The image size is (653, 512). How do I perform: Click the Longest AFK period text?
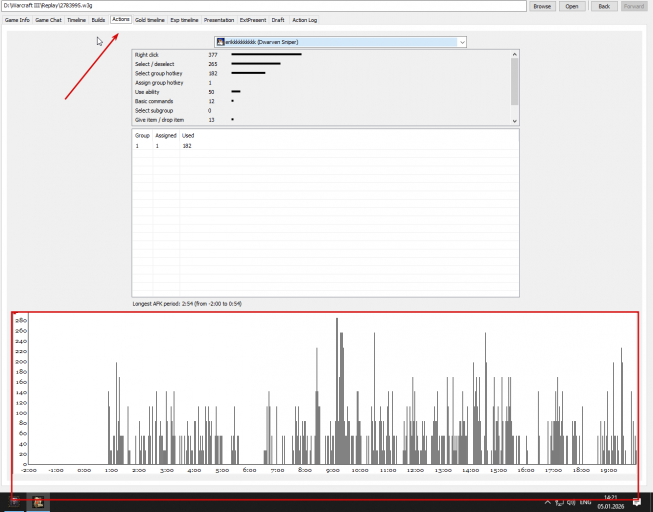[x=187, y=304]
